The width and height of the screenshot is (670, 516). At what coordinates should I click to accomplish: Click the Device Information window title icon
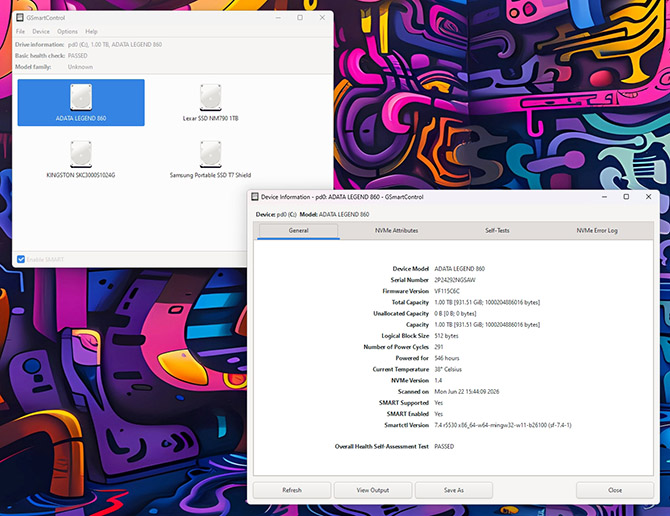(x=255, y=196)
